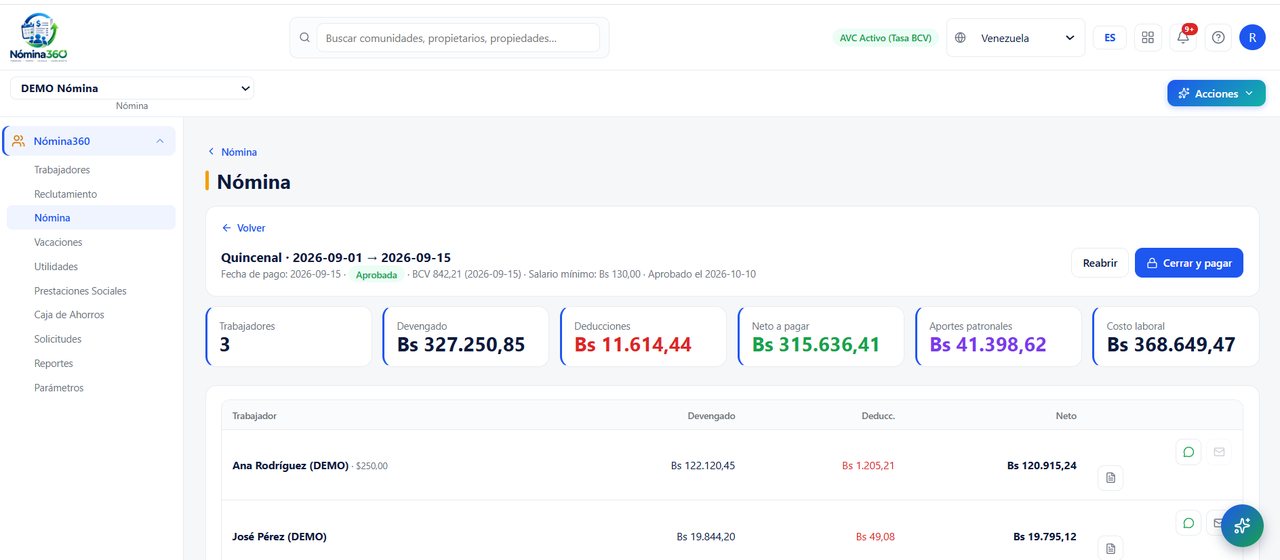The image size is (1280, 560).
Task: Open Trabajadores in the sidebar
Action: [62, 170]
